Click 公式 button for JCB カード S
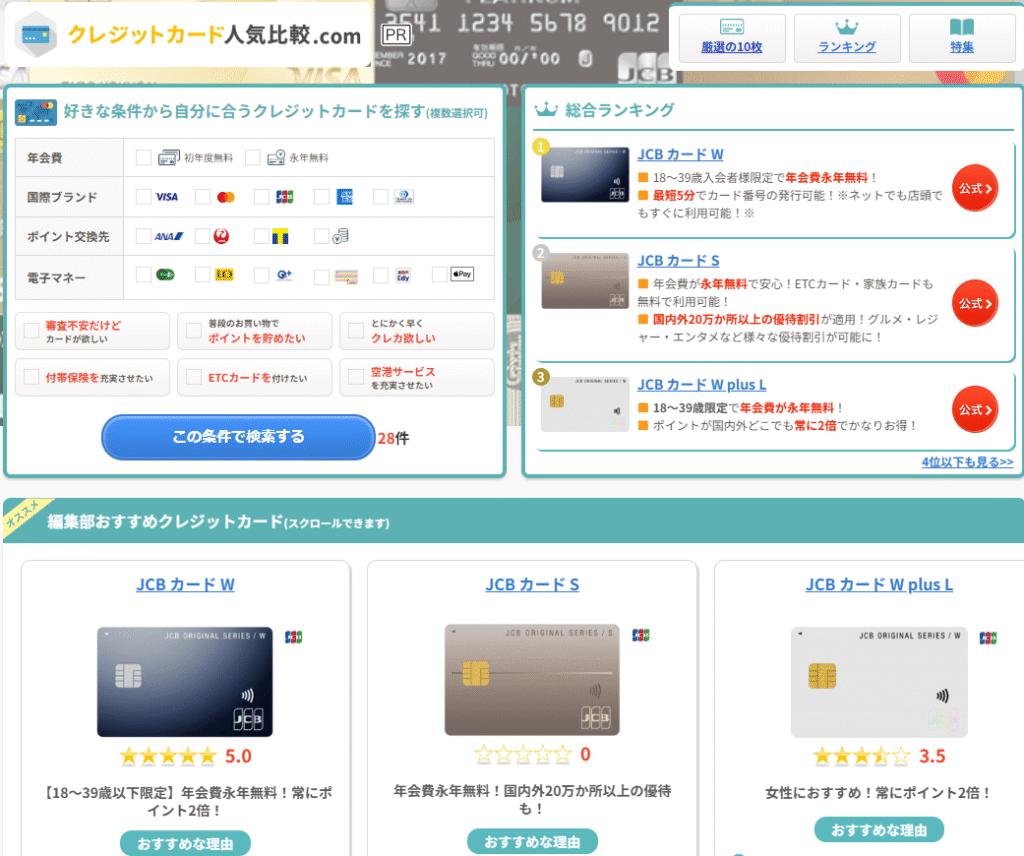Screen dimensions: 1024x856 (x=975, y=302)
